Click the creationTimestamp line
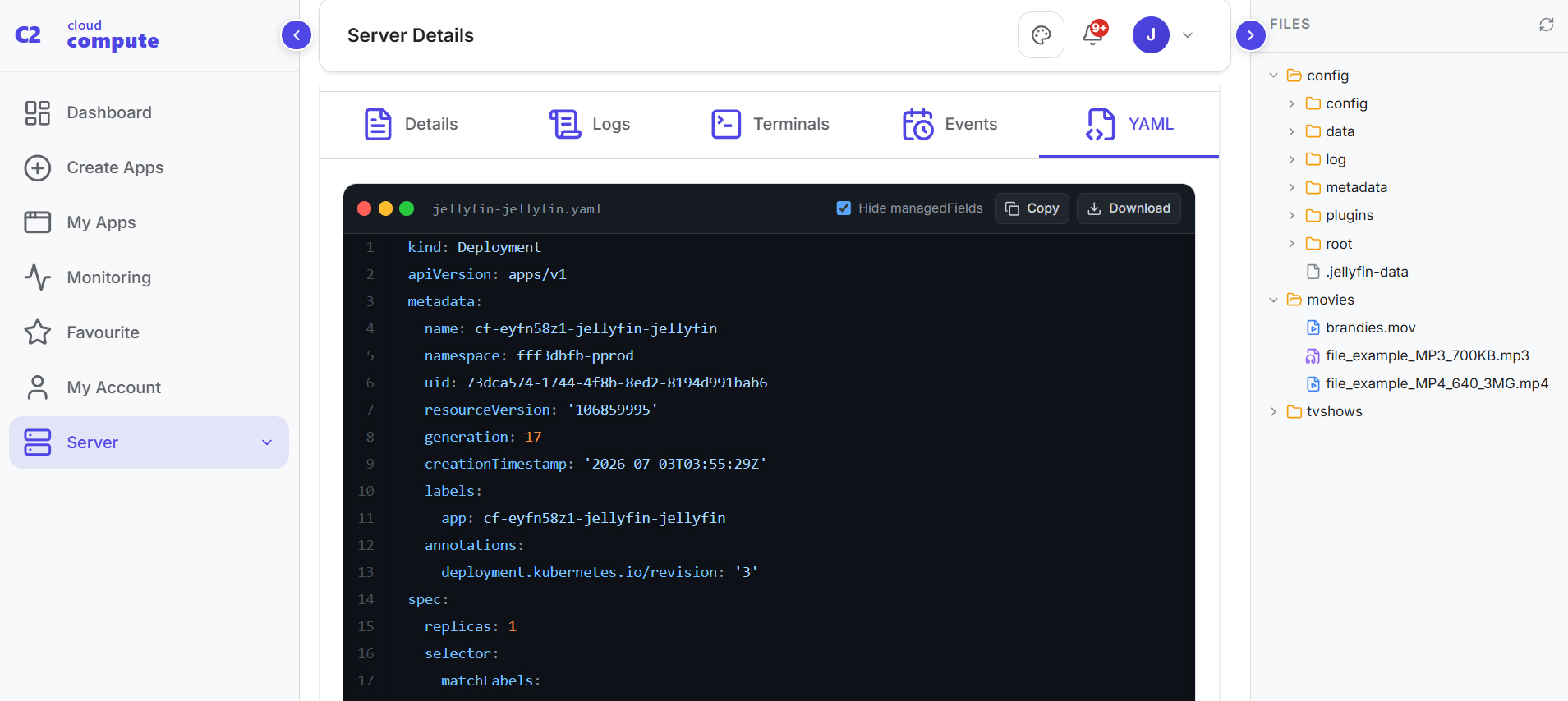1568x701 pixels. (595, 464)
